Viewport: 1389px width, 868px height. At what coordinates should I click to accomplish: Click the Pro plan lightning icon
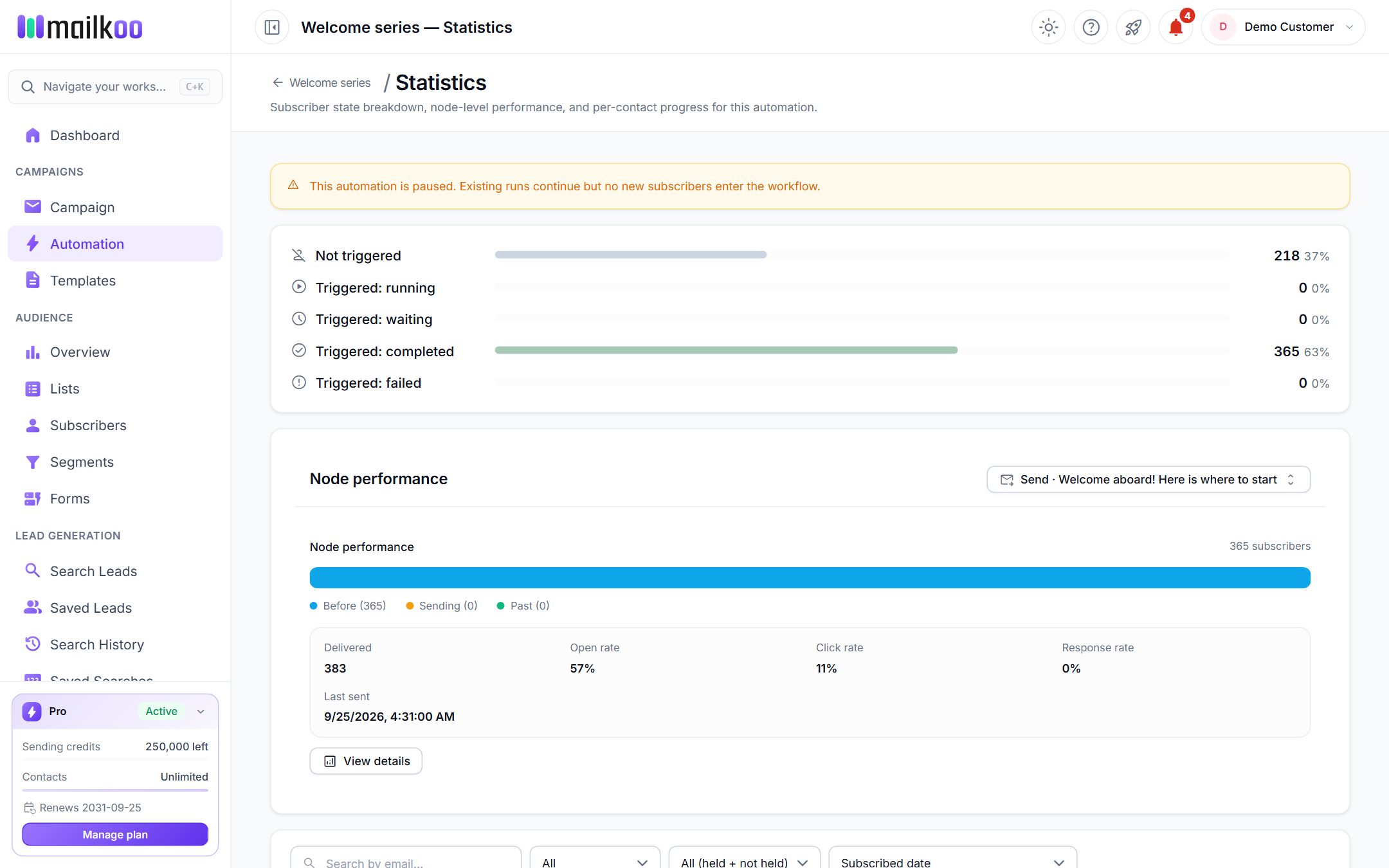coord(32,711)
